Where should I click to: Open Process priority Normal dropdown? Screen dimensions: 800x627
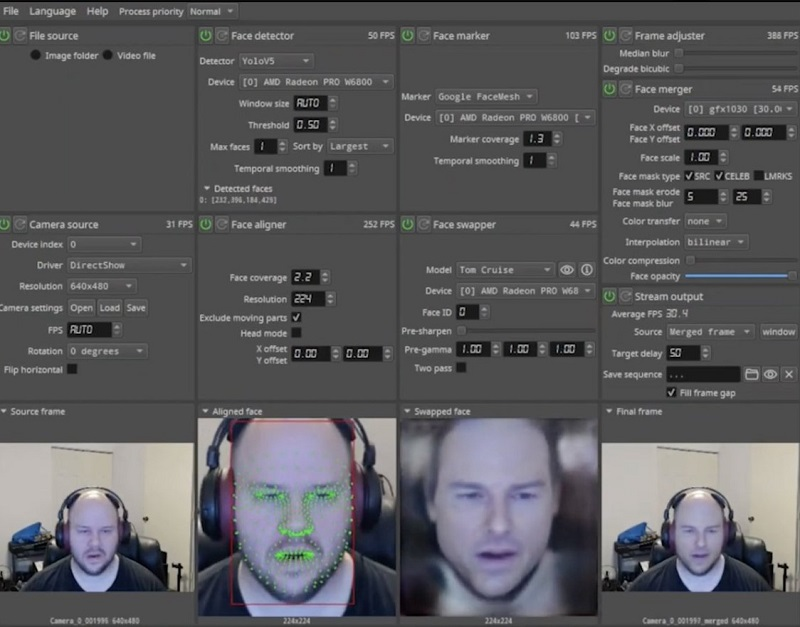211,11
